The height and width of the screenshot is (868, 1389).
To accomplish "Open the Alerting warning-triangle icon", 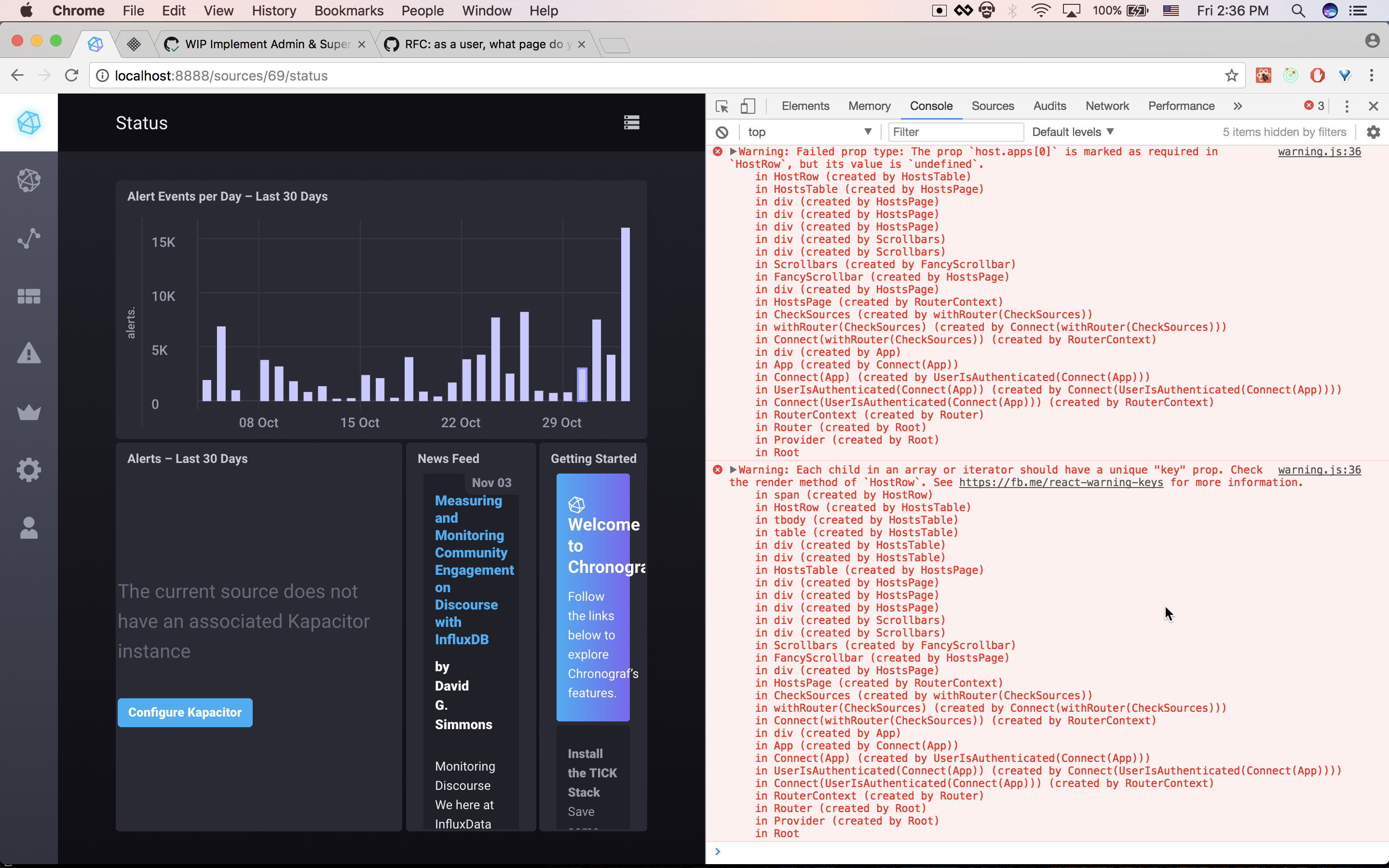I will 29,353.
